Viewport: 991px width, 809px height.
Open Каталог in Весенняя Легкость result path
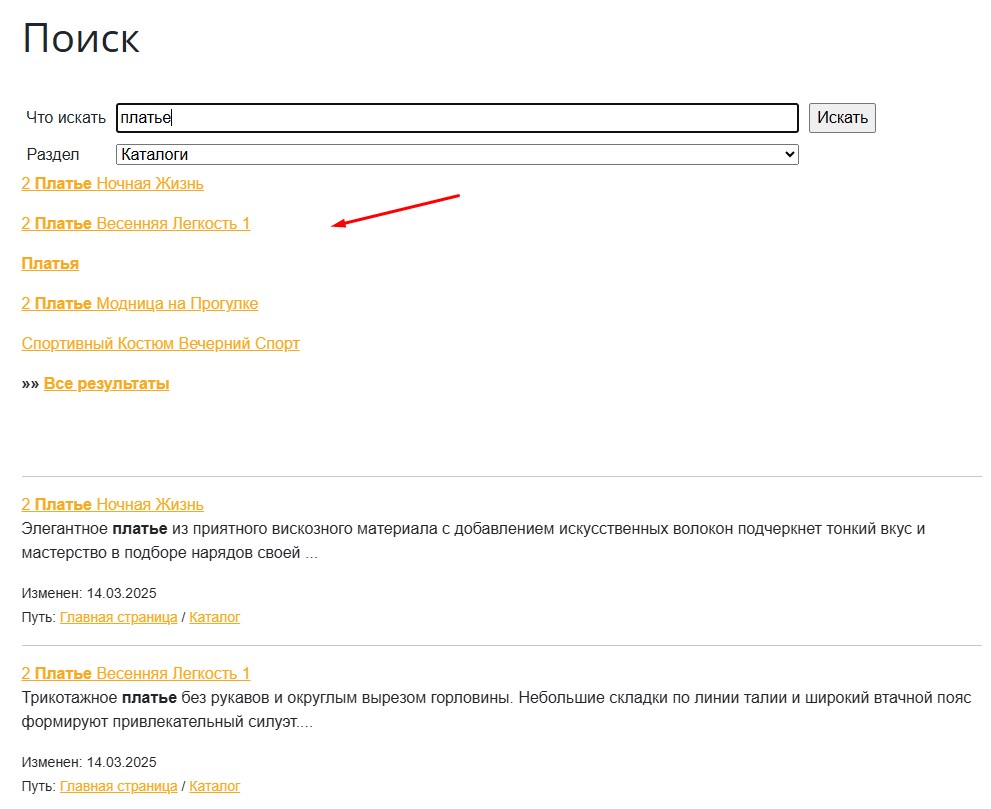[x=214, y=787]
